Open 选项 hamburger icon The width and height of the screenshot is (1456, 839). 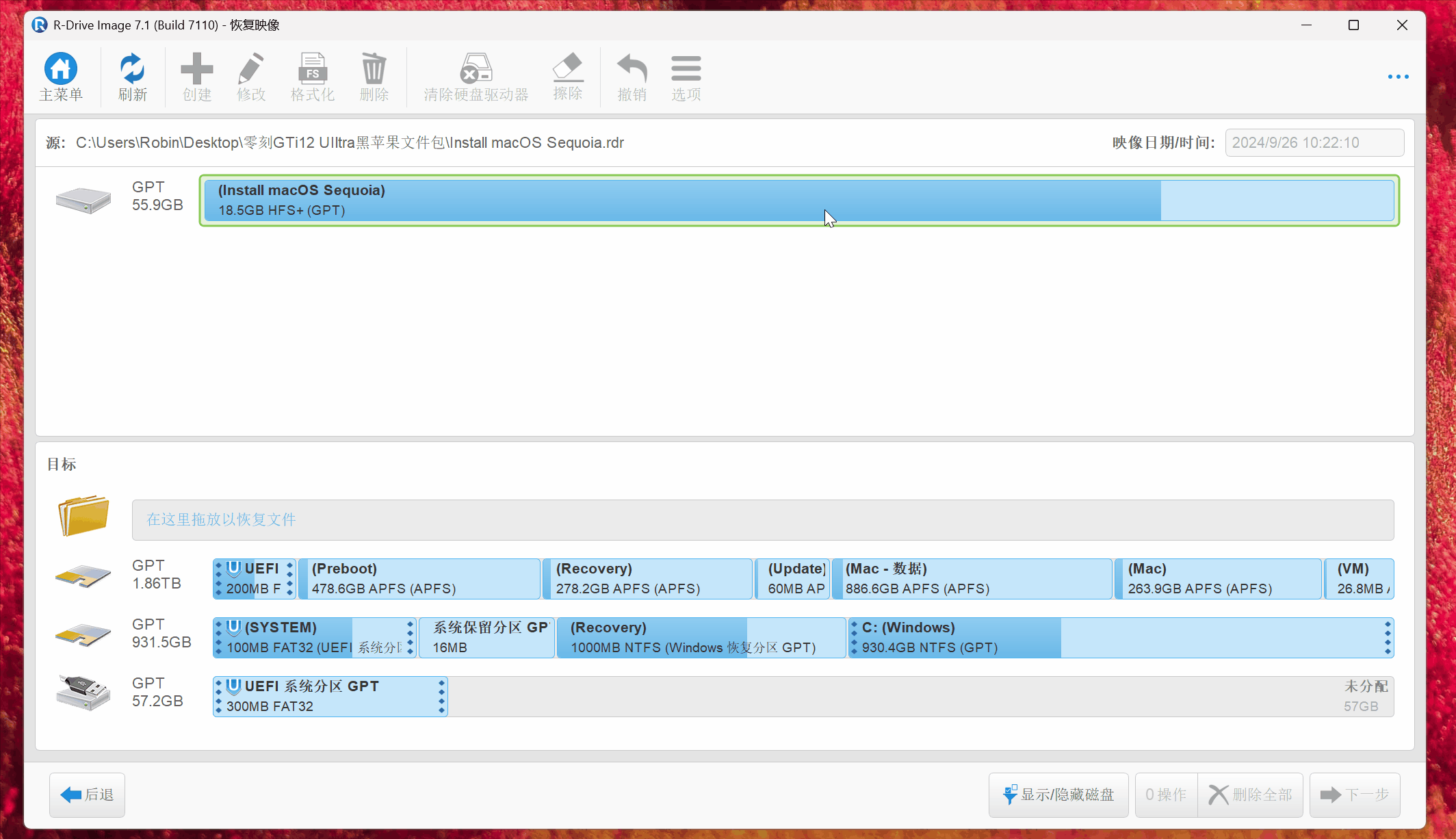(686, 69)
